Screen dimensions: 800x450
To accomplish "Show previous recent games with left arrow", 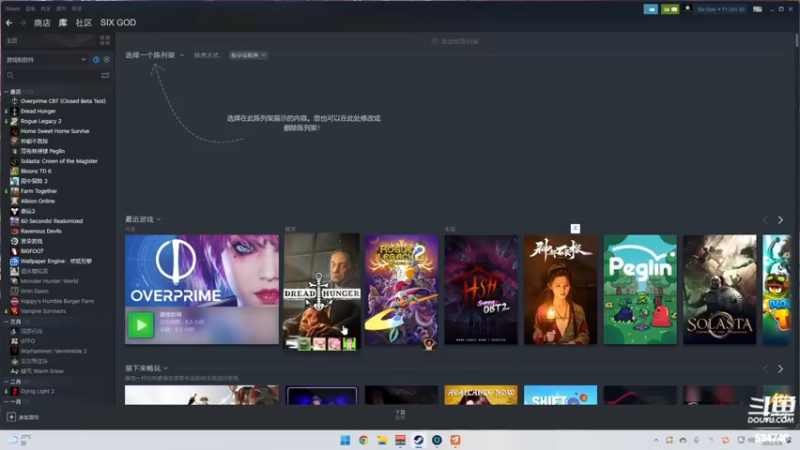I will [x=765, y=220].
